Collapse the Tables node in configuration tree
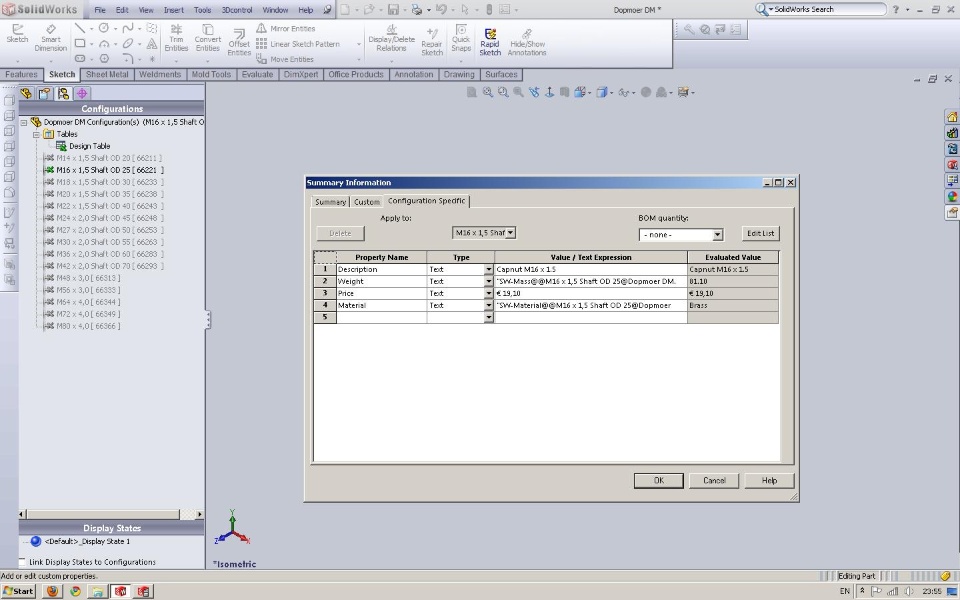The image size is (960, 600). point(36,134)
